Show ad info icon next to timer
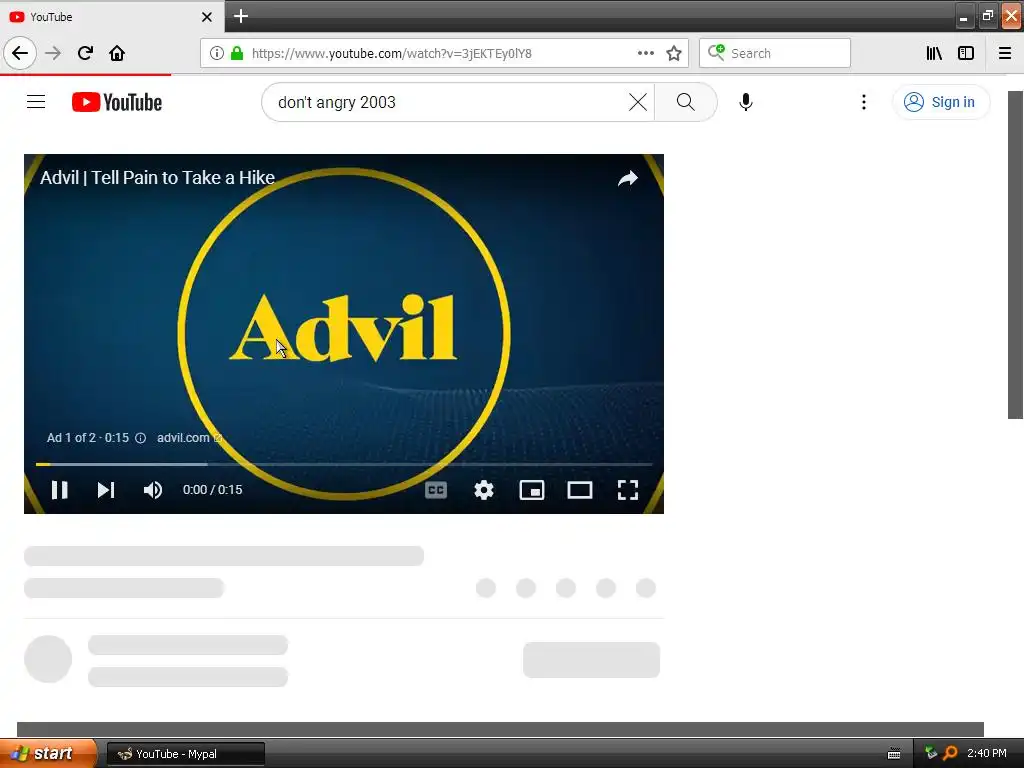 coord(140,438)
